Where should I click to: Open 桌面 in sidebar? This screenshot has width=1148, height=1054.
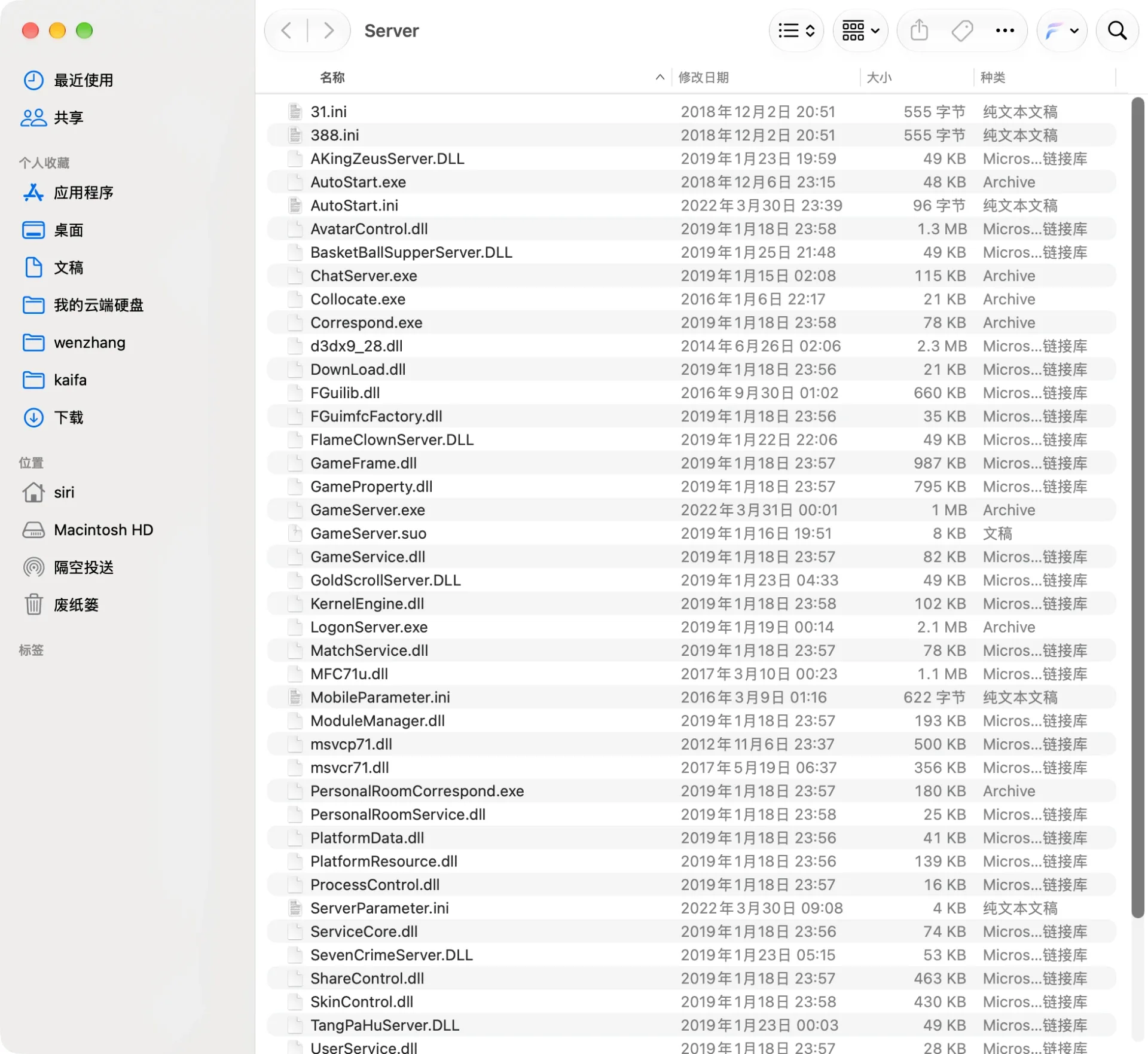53,230
